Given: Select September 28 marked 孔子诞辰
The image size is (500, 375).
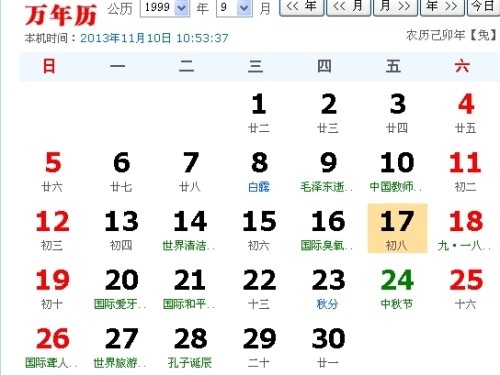Looking at the screenshot, I should click(190, 347).
